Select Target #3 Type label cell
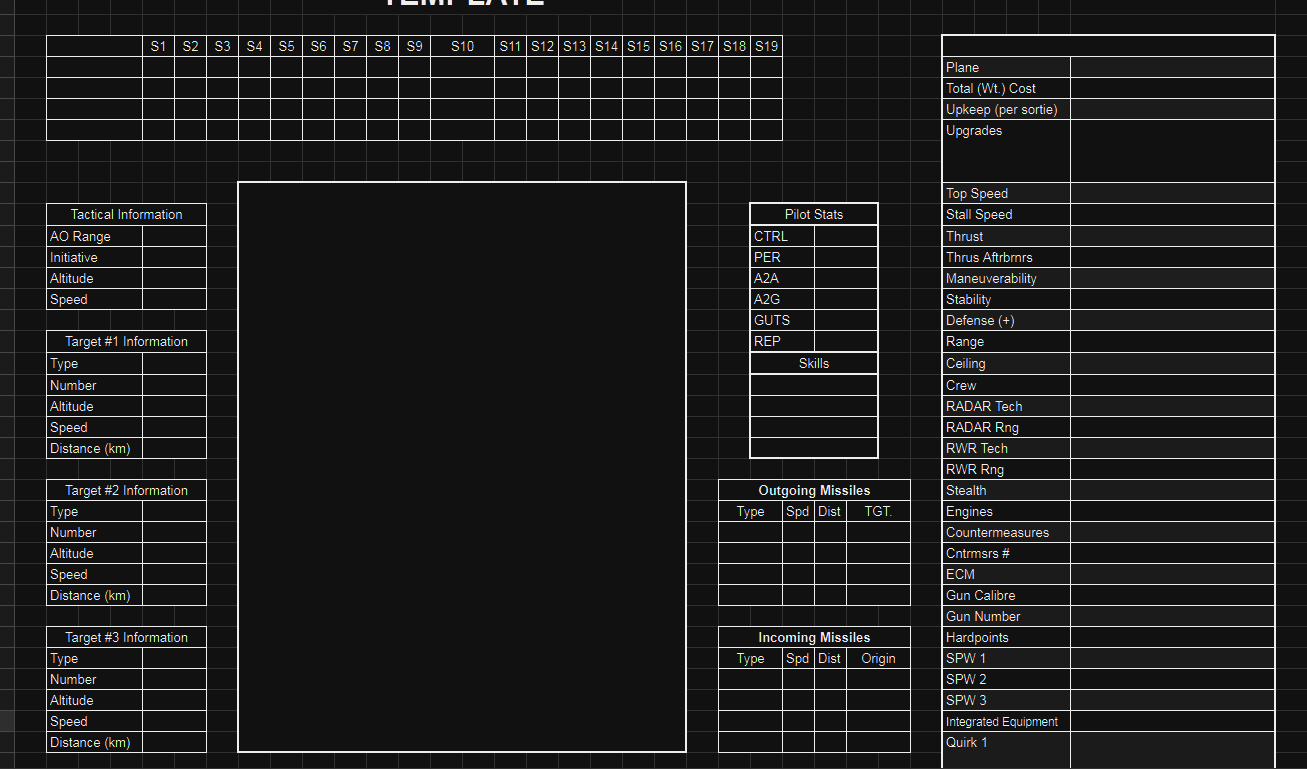The height and width of the screenshot is (769, 1307). click(x=95, y=658)
